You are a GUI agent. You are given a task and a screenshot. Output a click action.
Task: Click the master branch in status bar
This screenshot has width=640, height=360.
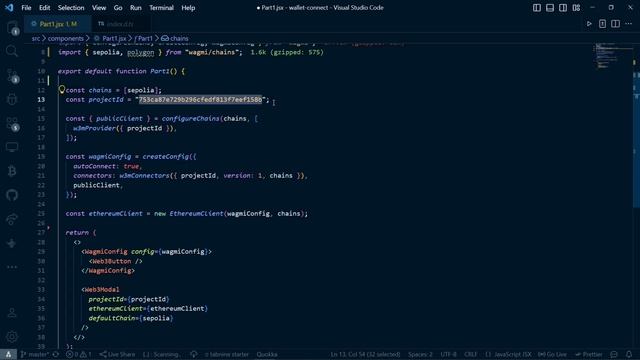pos(34,355)
